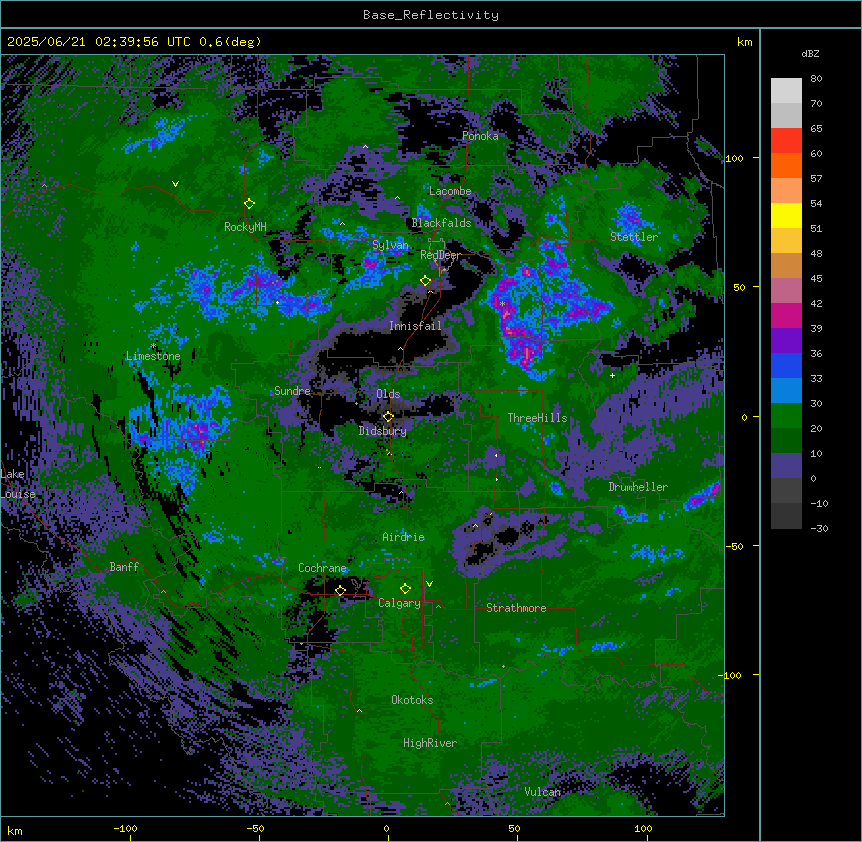
Task: Select the Stettler label
Action: tap(634, 237)
